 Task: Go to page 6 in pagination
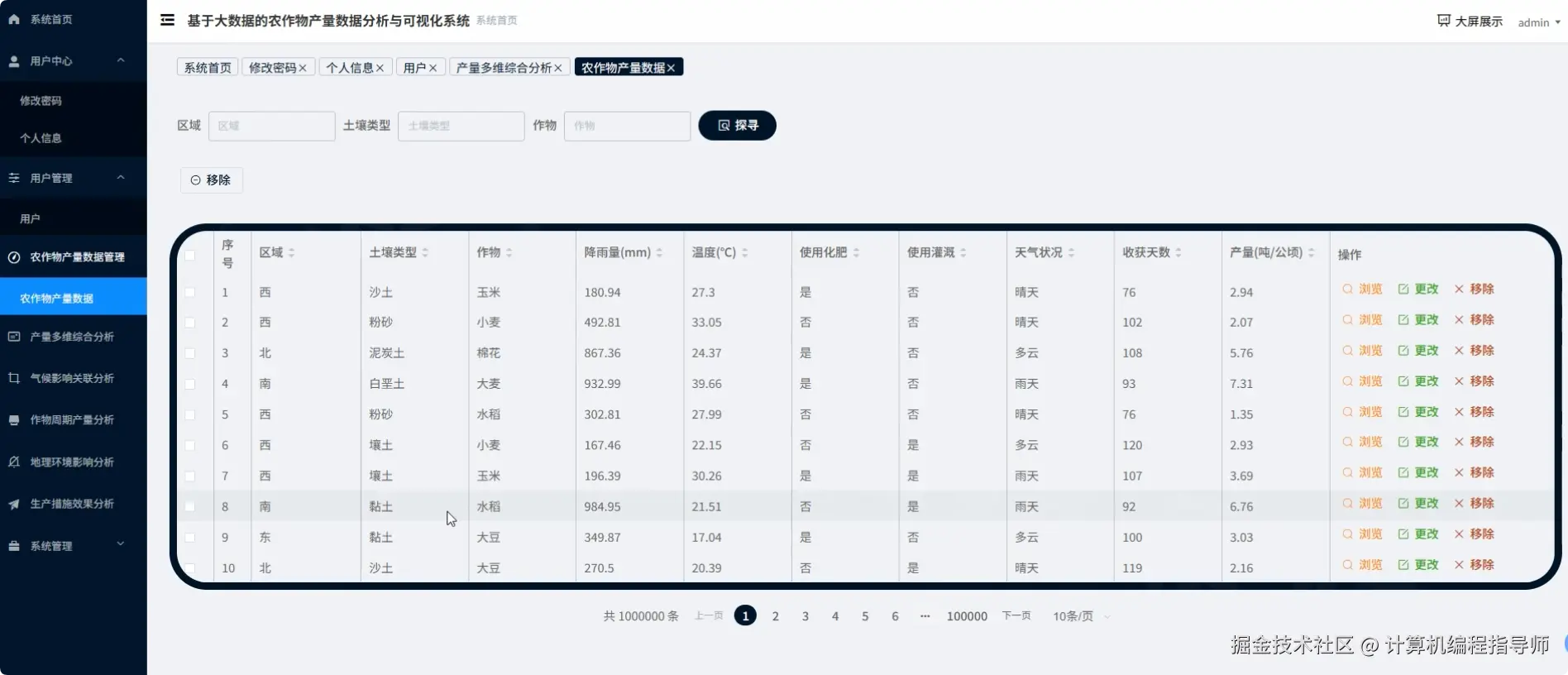895,616
